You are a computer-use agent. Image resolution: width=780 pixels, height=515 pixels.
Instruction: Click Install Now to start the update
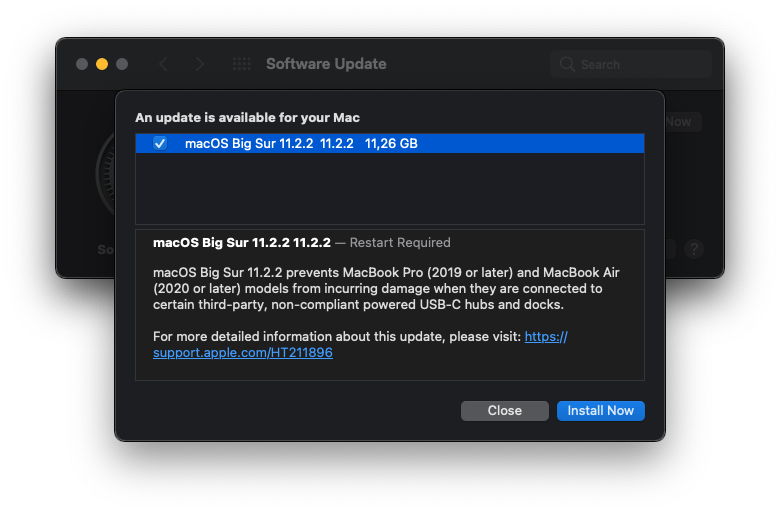pos(600,411)
